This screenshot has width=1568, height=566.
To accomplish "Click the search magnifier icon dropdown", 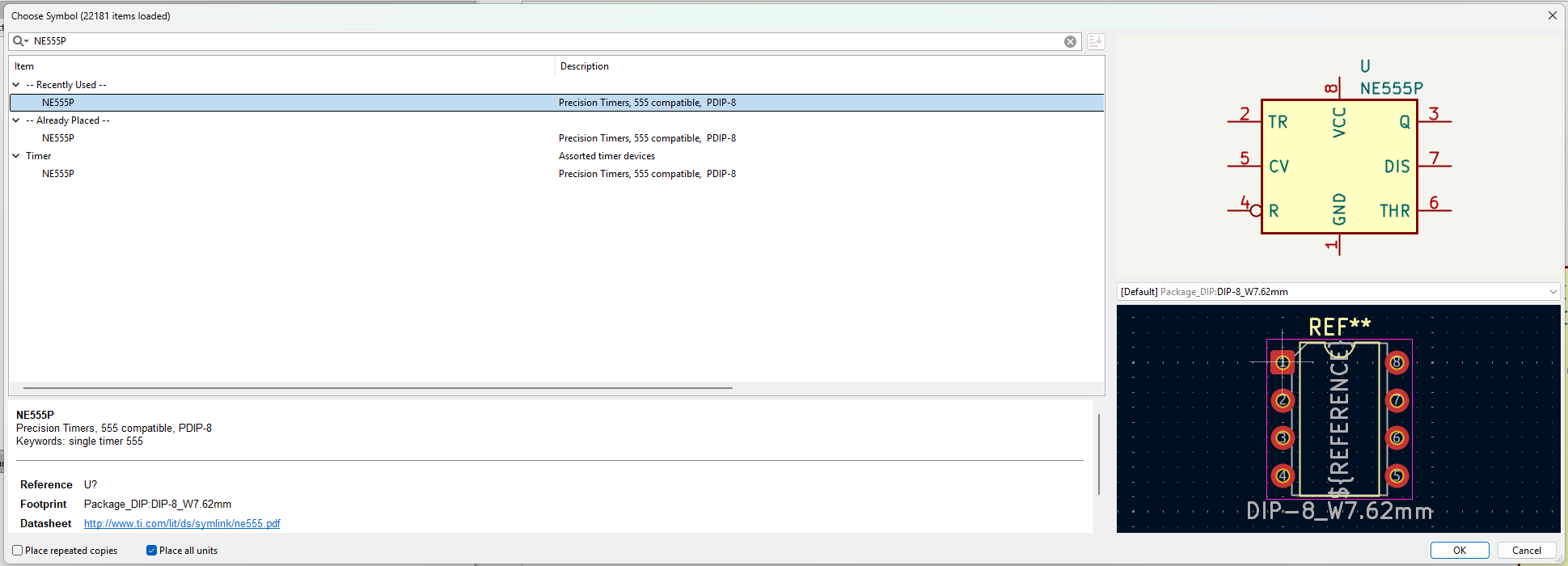I will [x=20, y=41].
